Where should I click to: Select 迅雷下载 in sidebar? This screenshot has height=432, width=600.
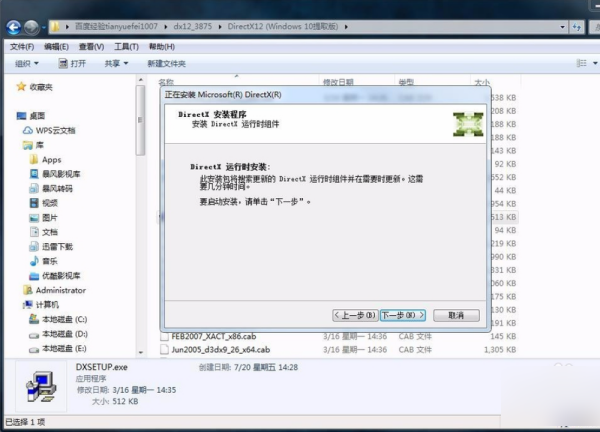pyautogui.click(x=57, y=247)
